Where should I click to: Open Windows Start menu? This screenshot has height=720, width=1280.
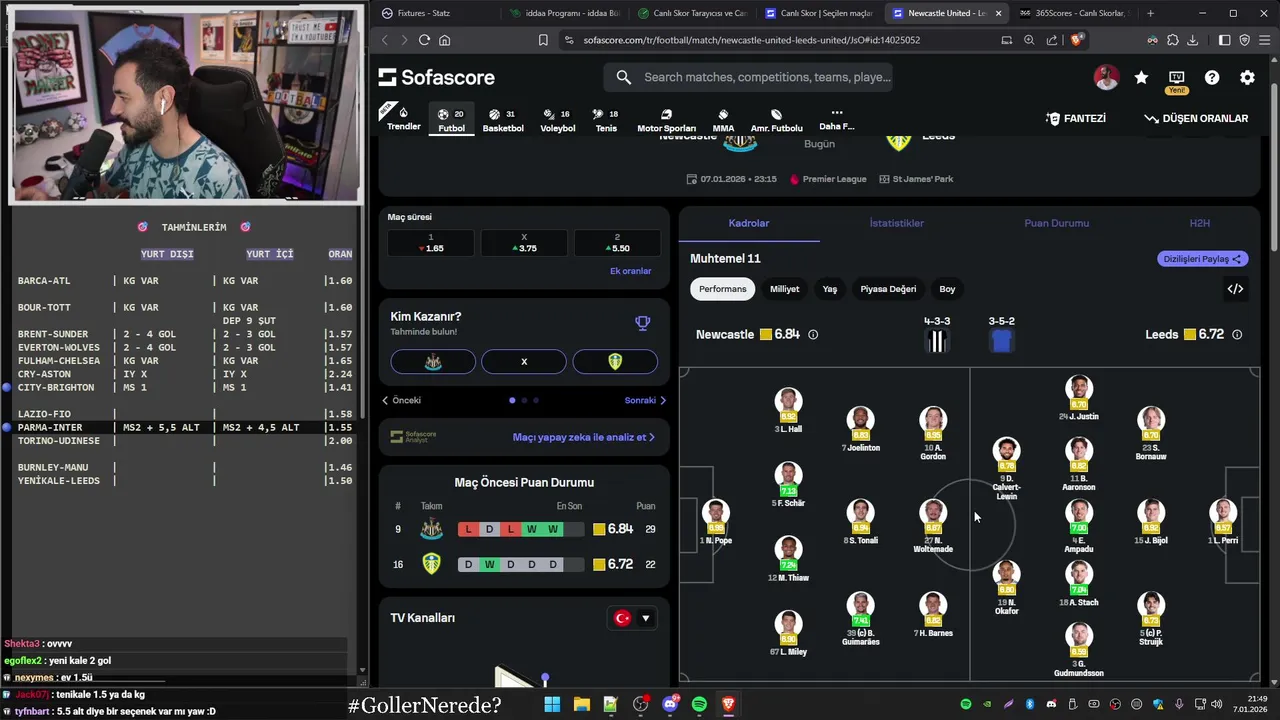click(x=552, y=704)
